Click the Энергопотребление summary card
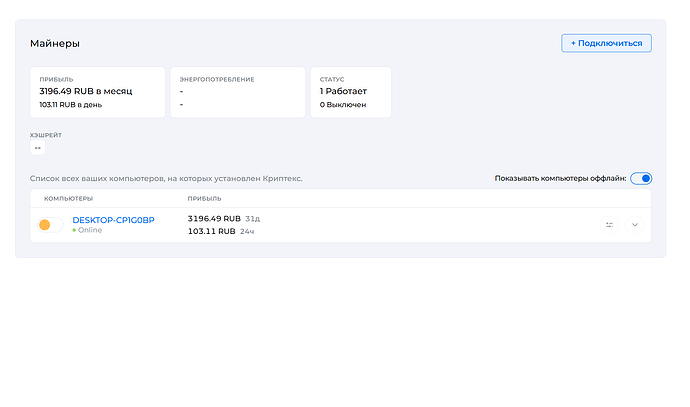Image resolution: width=690 pixels, height=407 pixels. (236, 92)
